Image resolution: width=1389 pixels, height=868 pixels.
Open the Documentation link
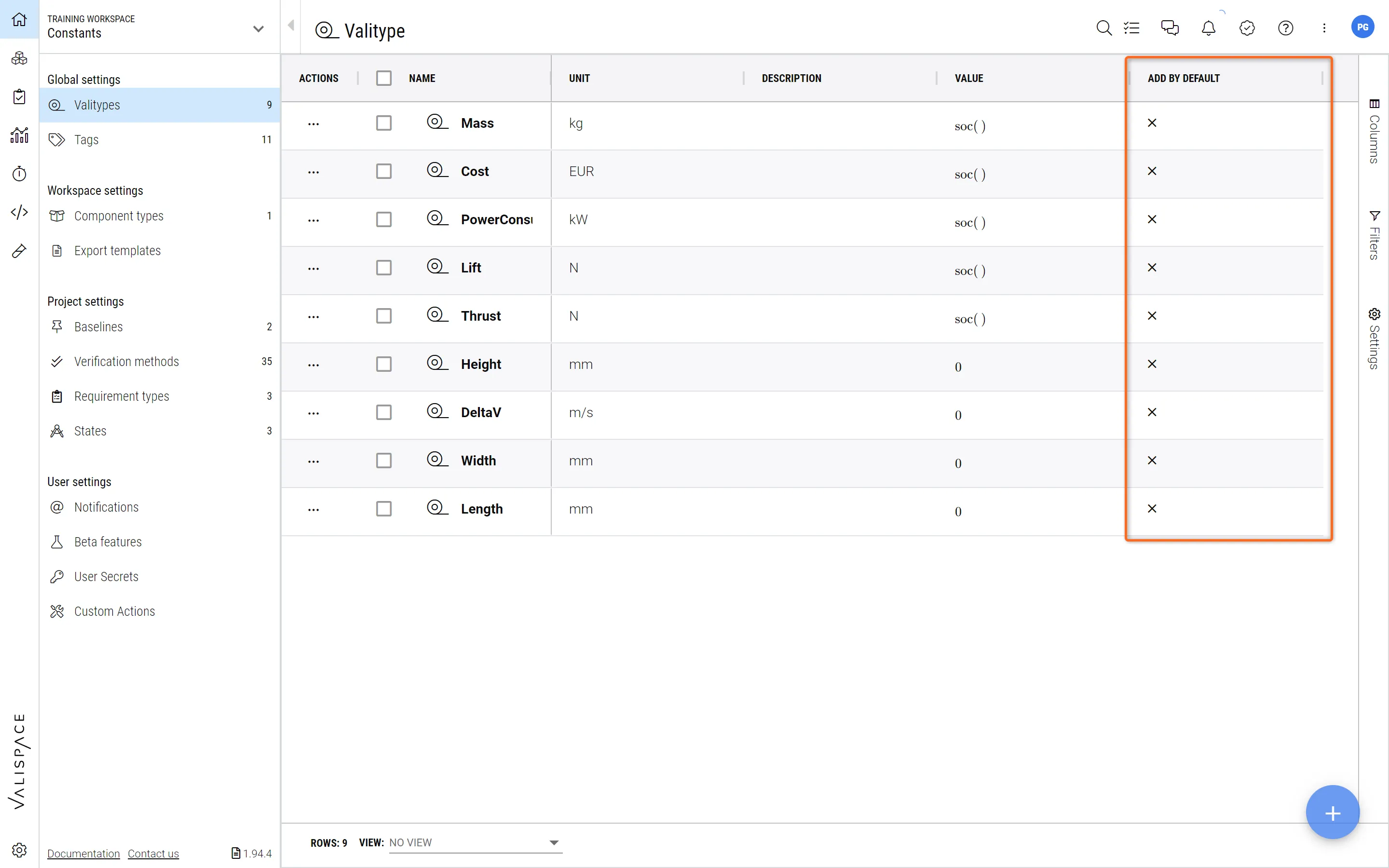(83, 854)
